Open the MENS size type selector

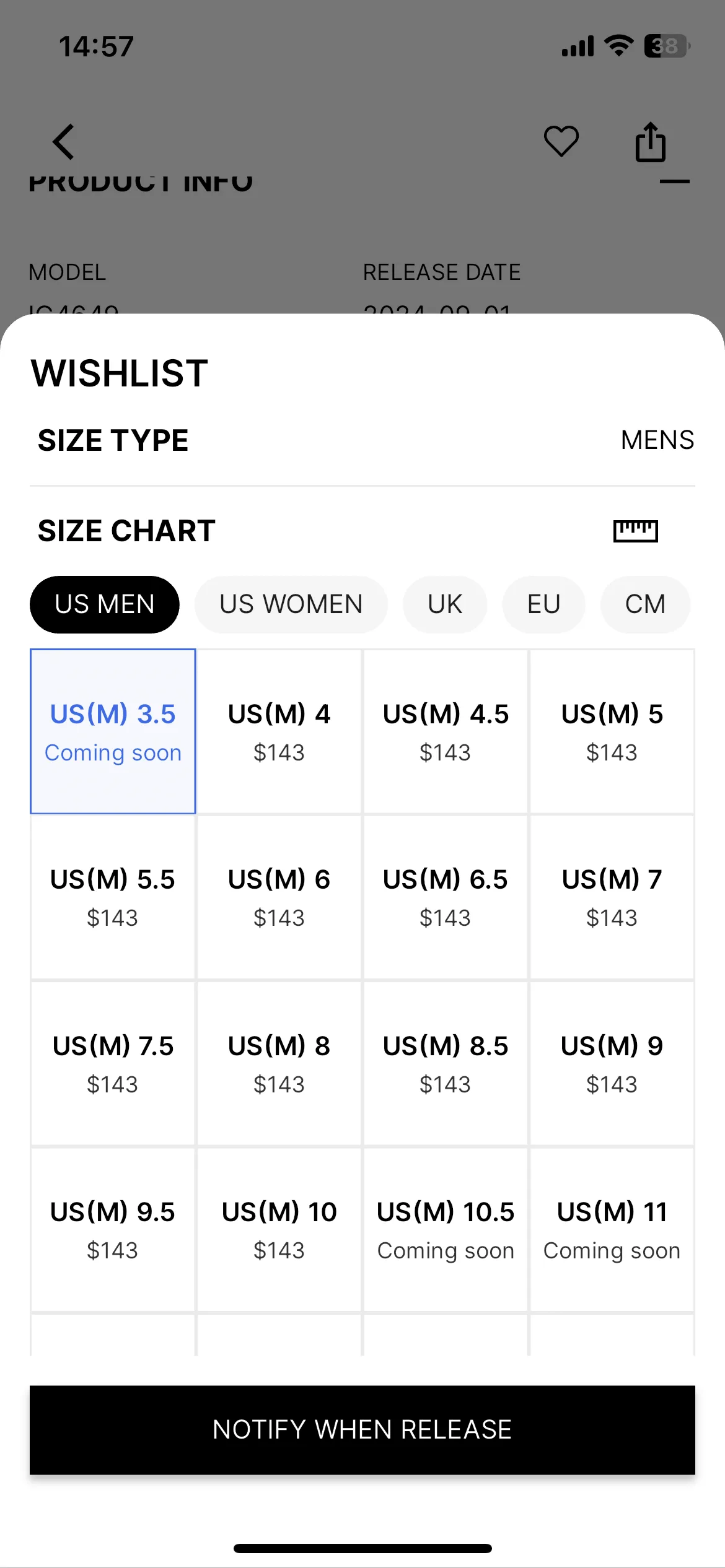click(657, 440)
